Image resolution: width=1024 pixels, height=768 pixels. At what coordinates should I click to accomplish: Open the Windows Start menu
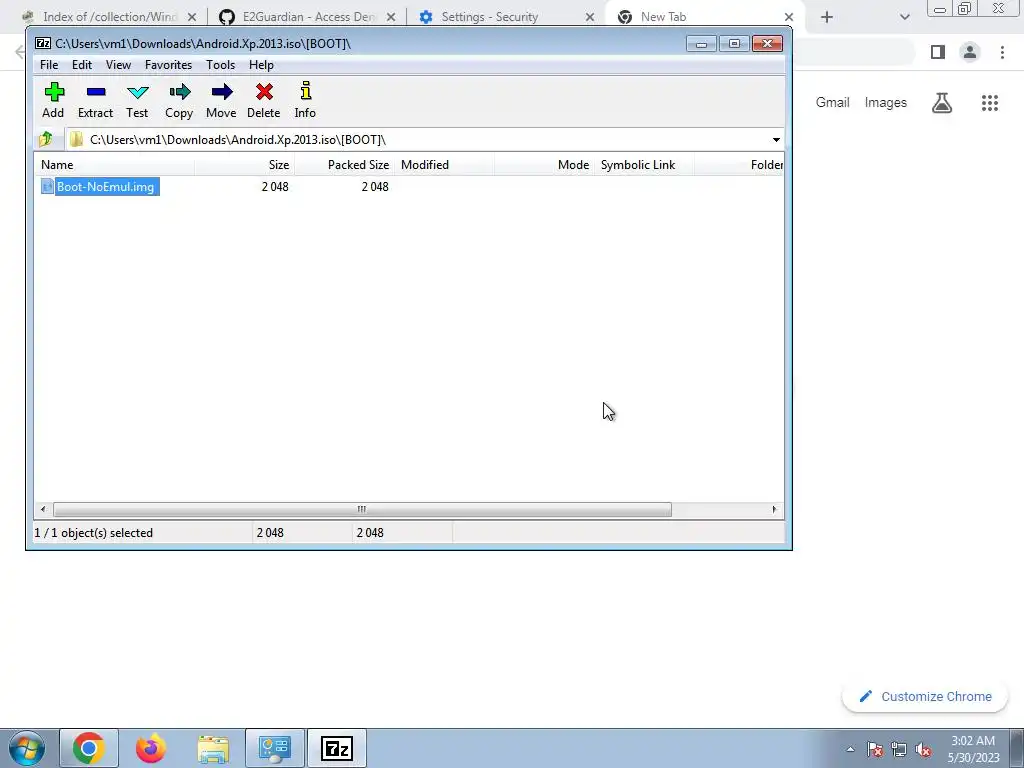tap(26, 748)
